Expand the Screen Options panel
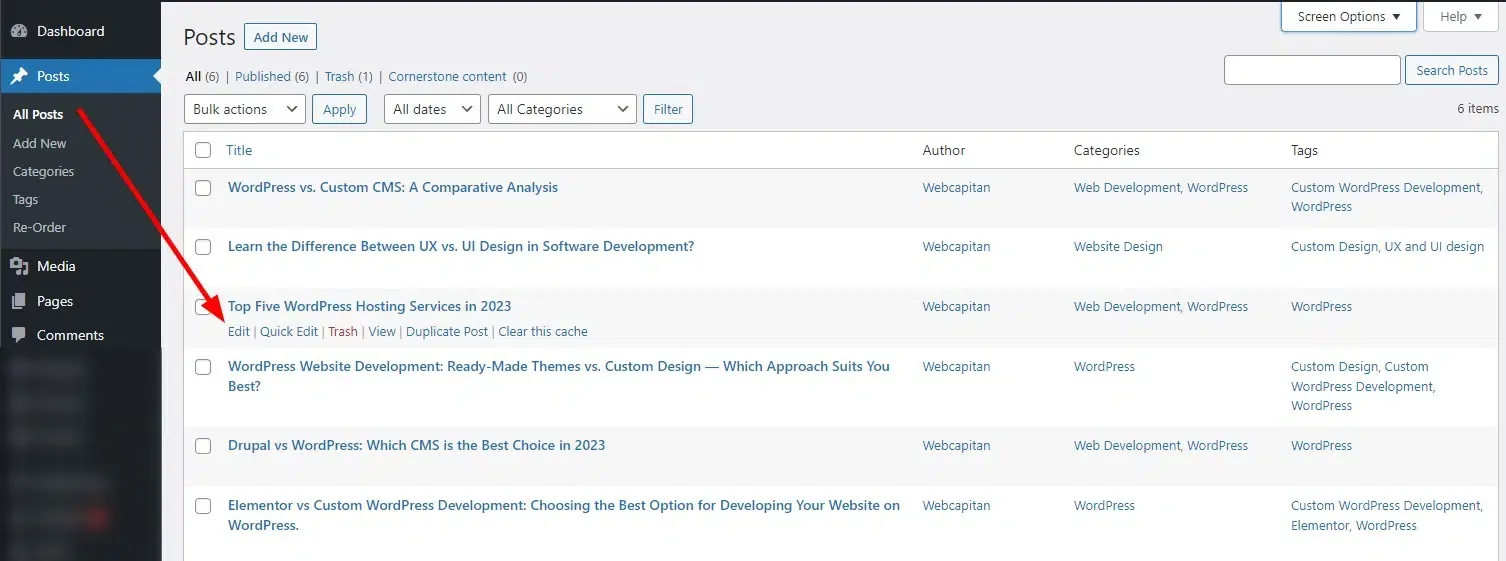Viewport: 1506px width, 561px height. coord(1349,16)
